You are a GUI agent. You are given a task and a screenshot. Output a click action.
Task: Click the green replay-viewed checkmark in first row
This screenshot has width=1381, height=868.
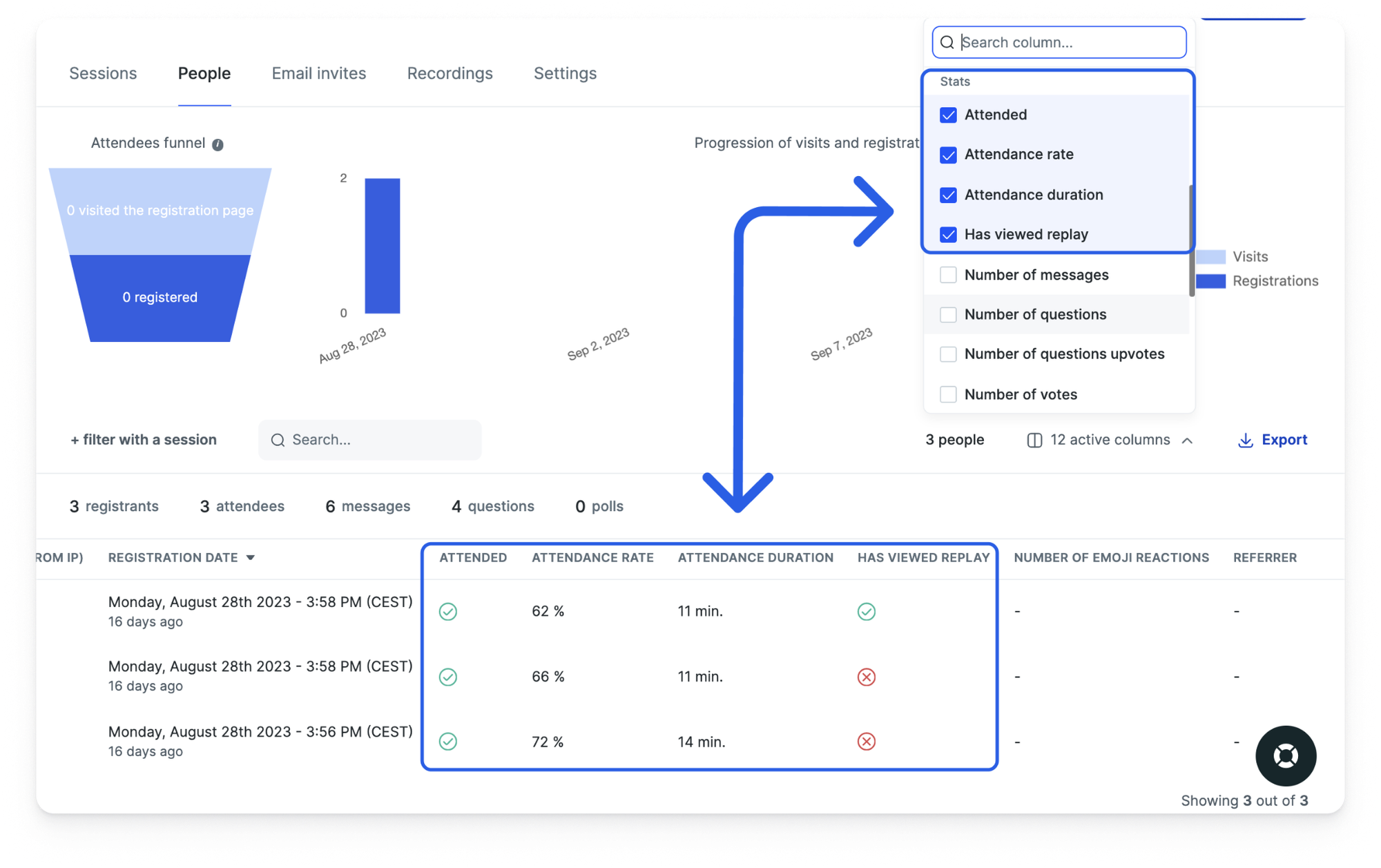pos(867,611)
